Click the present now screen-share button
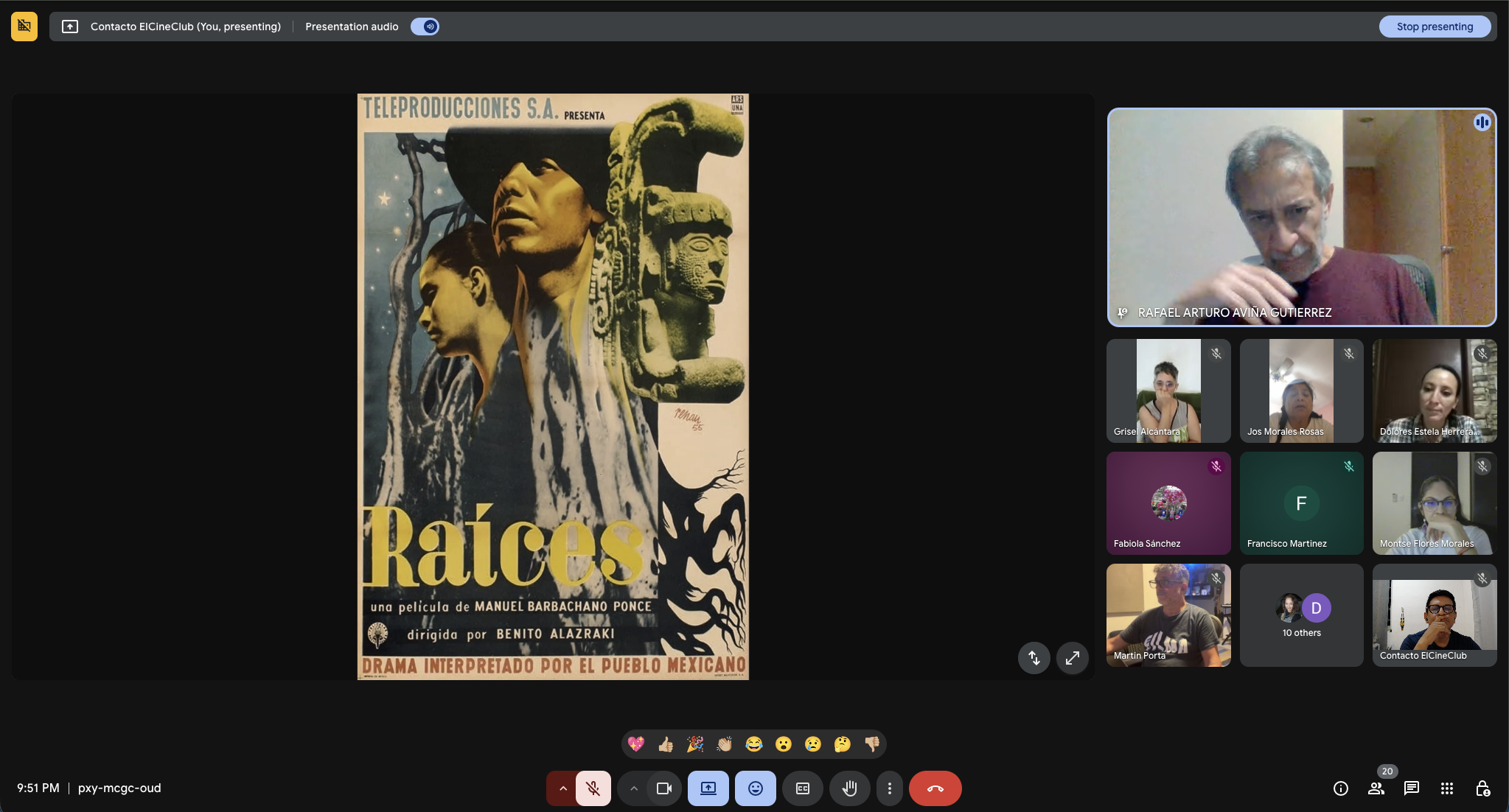Screen dimensions: 1509x812 pos(708,788)
